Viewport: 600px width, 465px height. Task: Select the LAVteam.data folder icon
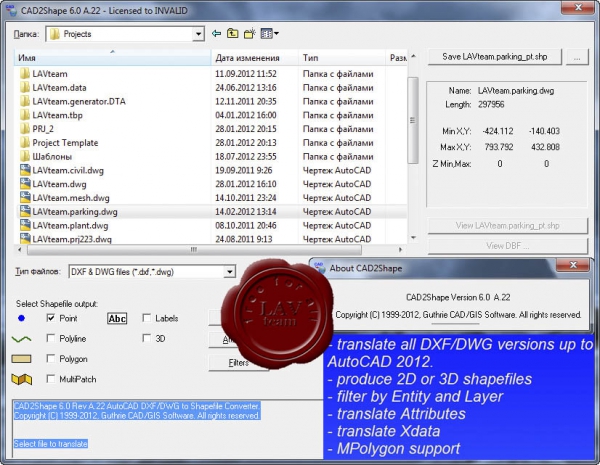point(24,88)
